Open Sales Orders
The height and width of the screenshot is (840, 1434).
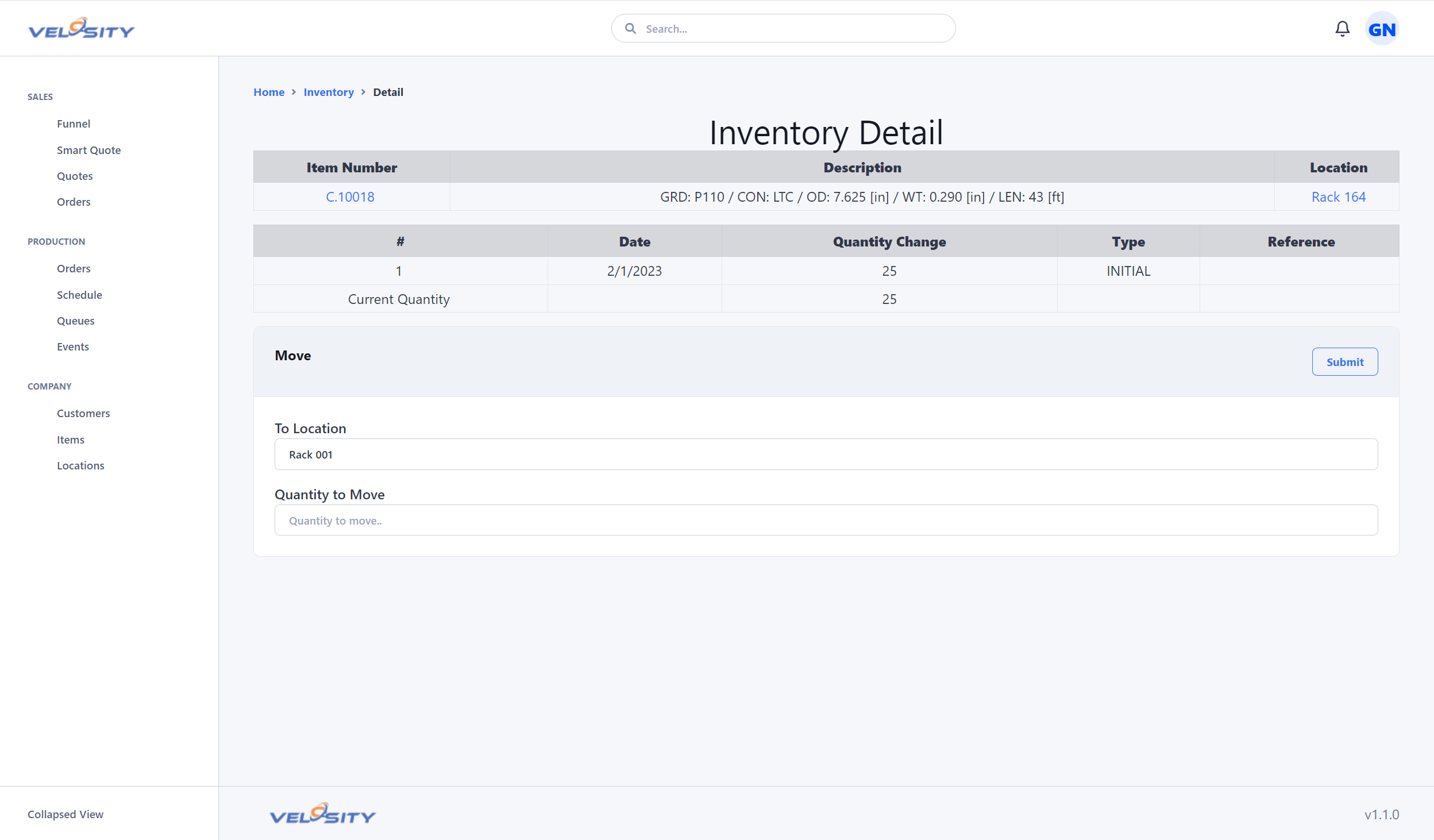[74, 202]
